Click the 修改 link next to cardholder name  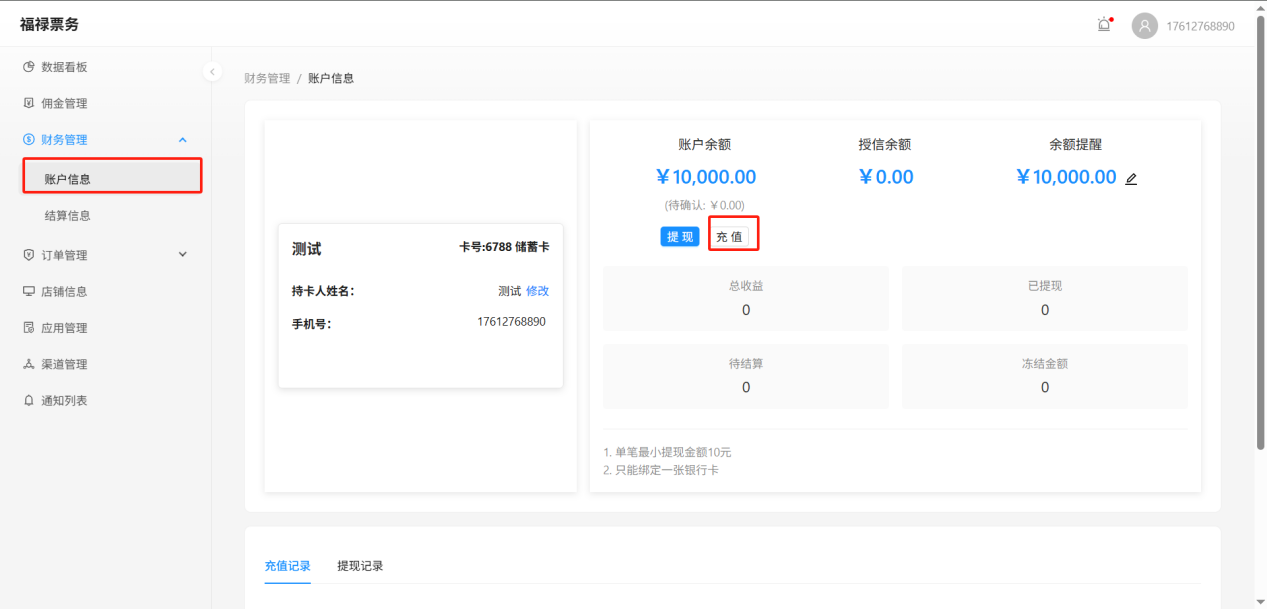pyautogui.click(x=537, y=291)
